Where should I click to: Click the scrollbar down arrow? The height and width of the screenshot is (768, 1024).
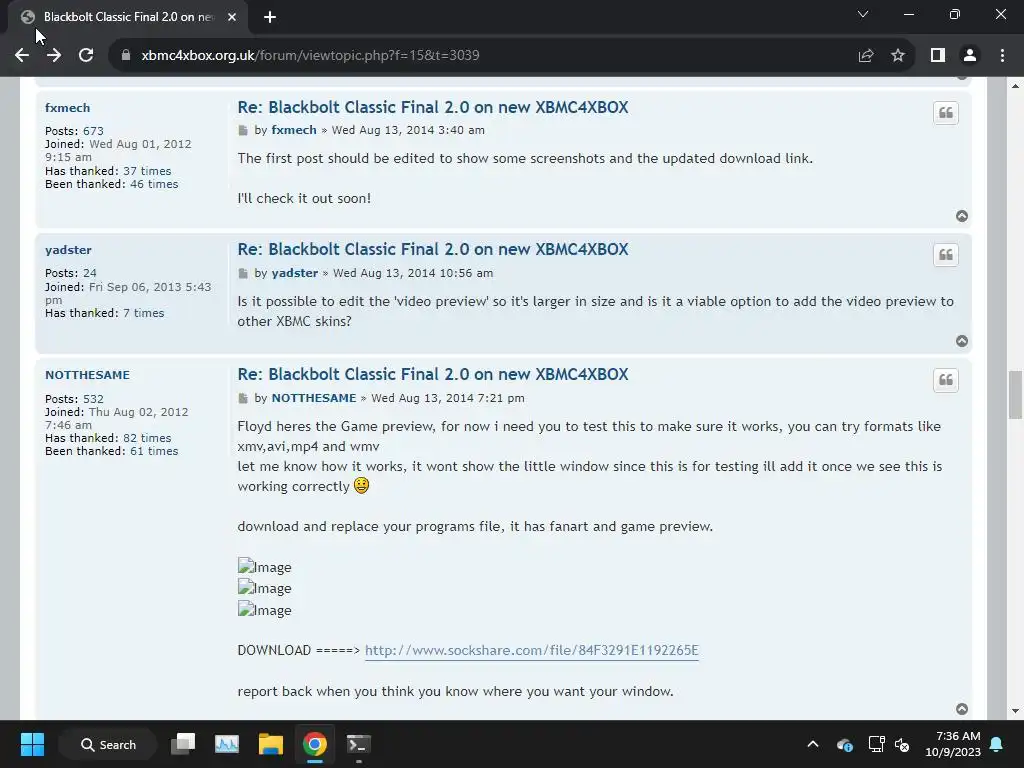coord(1015,711)
